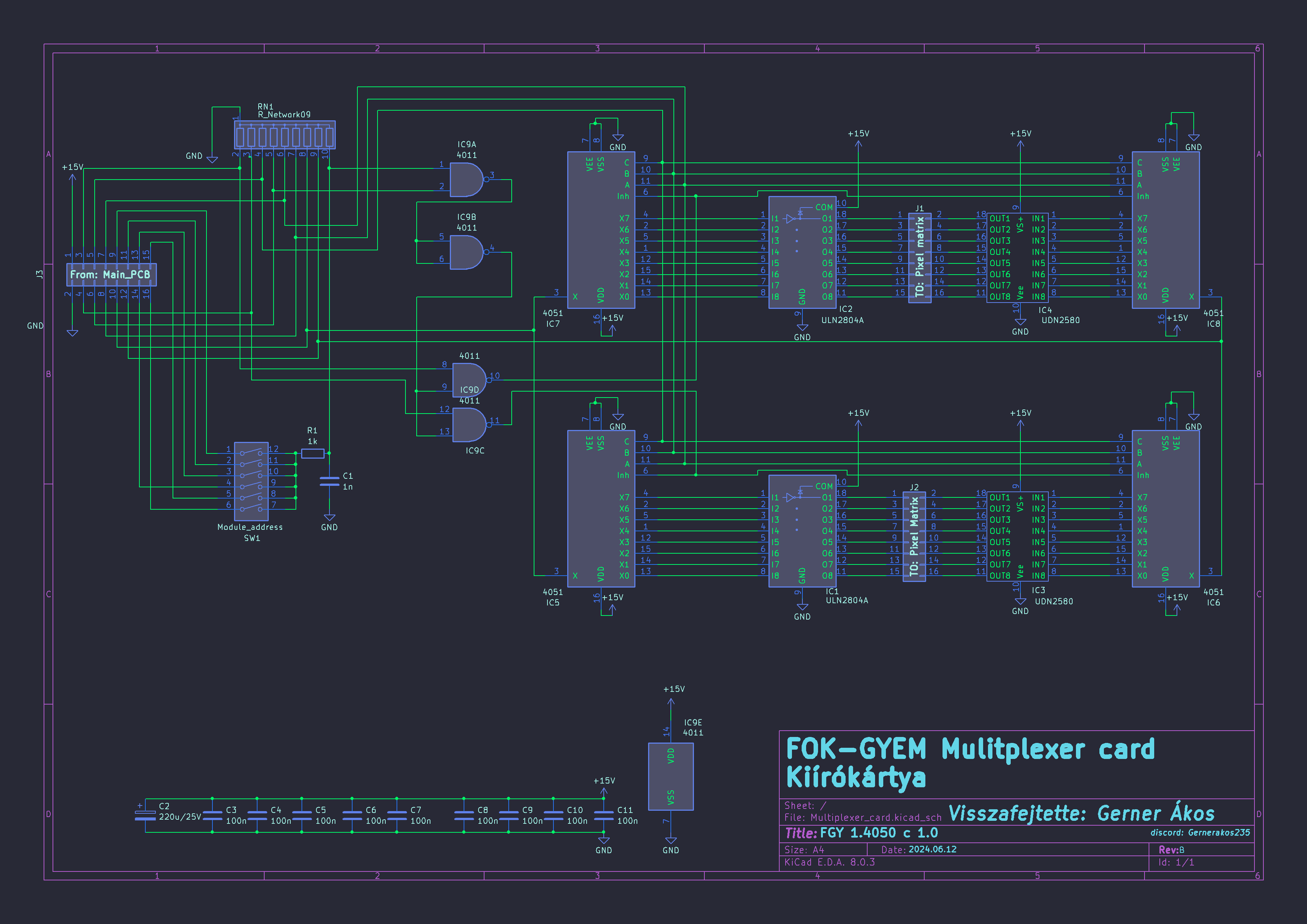Click the 'File: Multiplexer_card.kicad_sch' text
Image resolution: width=1307 pixels, height=924 pixels.
click(862, 817)
